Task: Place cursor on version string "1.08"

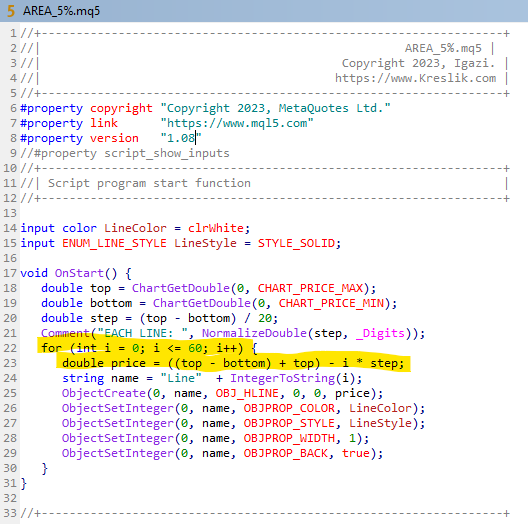Action: [181, 138]
